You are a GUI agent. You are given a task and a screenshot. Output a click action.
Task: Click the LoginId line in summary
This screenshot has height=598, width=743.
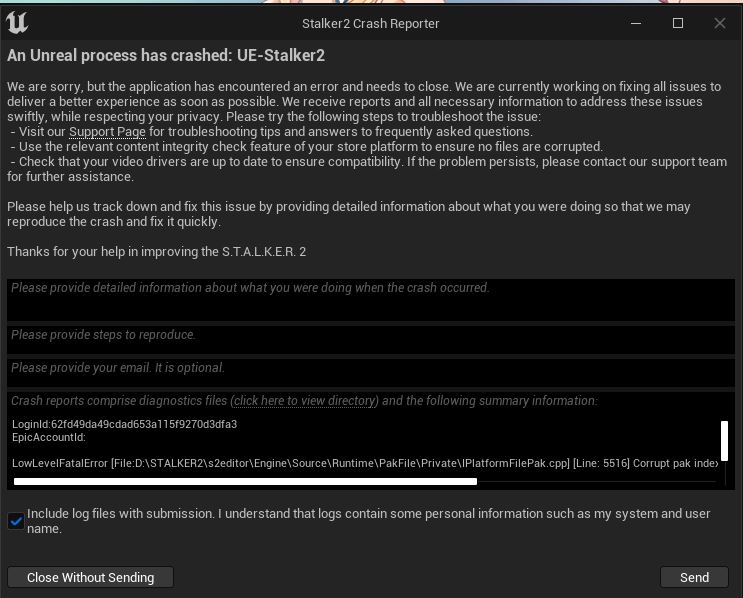(124, 424)
